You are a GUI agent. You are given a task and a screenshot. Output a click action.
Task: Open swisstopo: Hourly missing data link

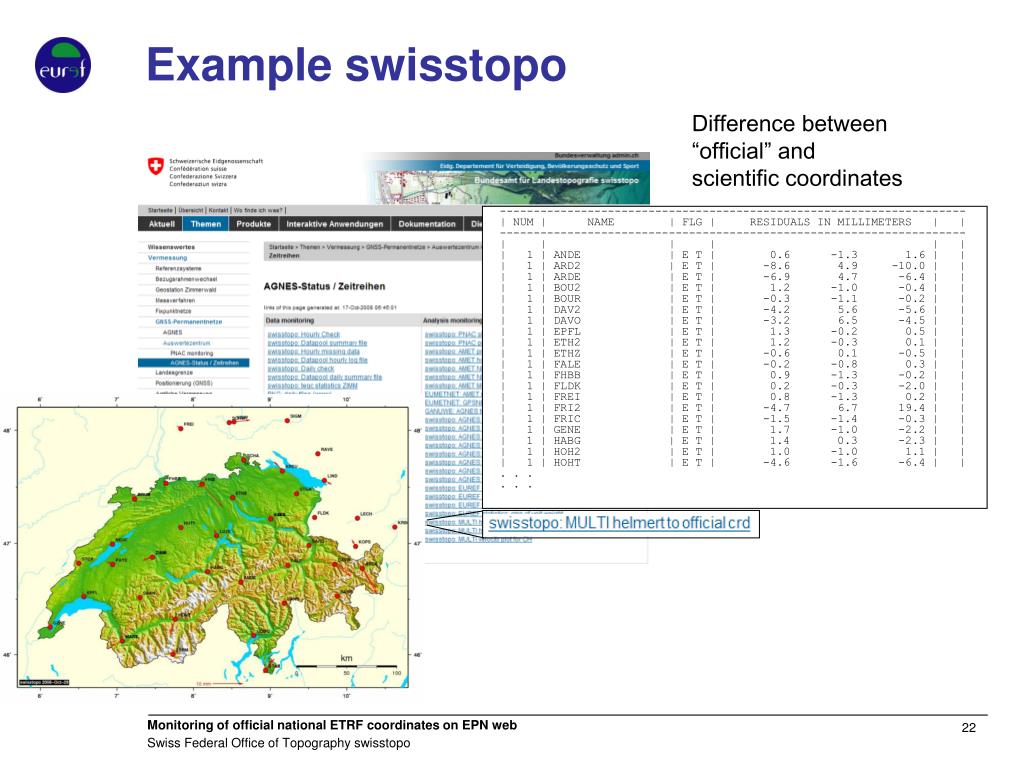[313, 351]
